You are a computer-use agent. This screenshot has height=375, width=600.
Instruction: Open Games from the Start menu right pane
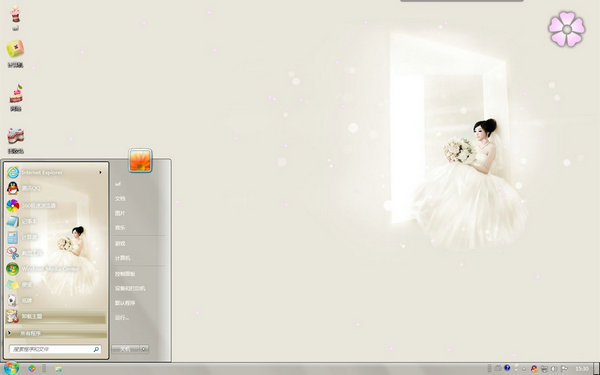[120, 243]
